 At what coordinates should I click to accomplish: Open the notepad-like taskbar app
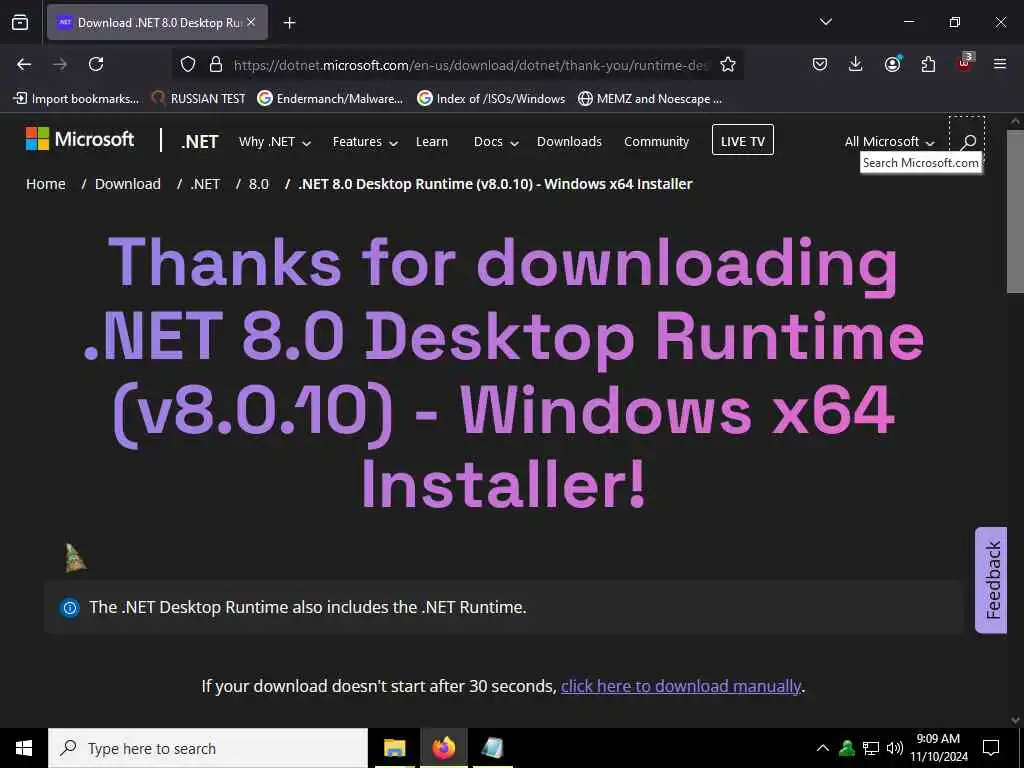pyautogui.click(x=492, y=748)
